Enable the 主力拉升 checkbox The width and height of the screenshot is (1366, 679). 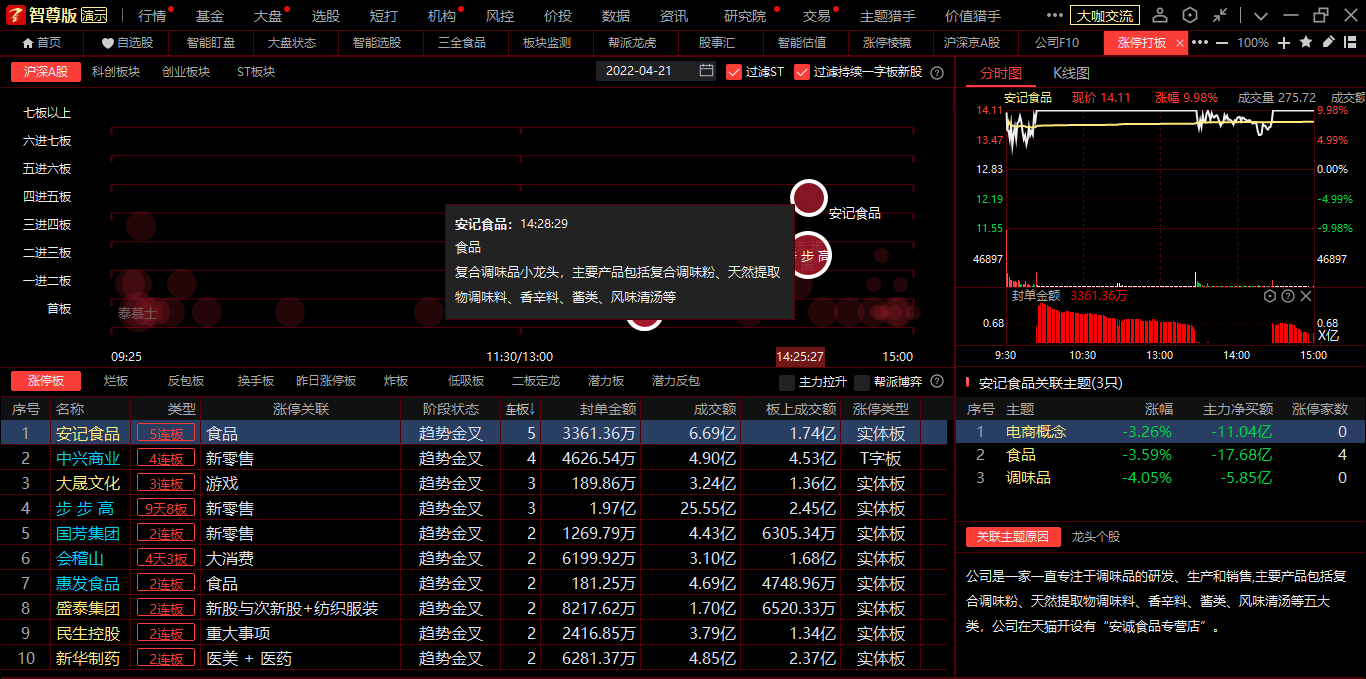pos(787,381)
